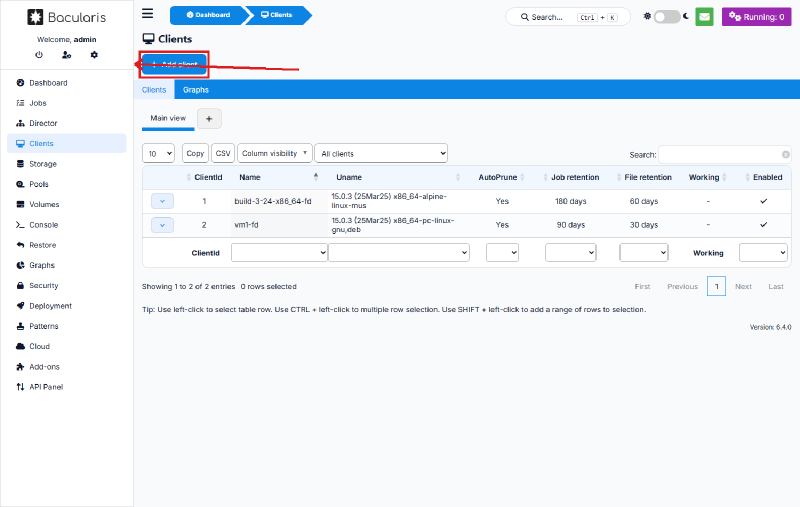Click the Add-ons puzzle sidebar icon
This screenshot has height=507, width=800.
(20, 367)
